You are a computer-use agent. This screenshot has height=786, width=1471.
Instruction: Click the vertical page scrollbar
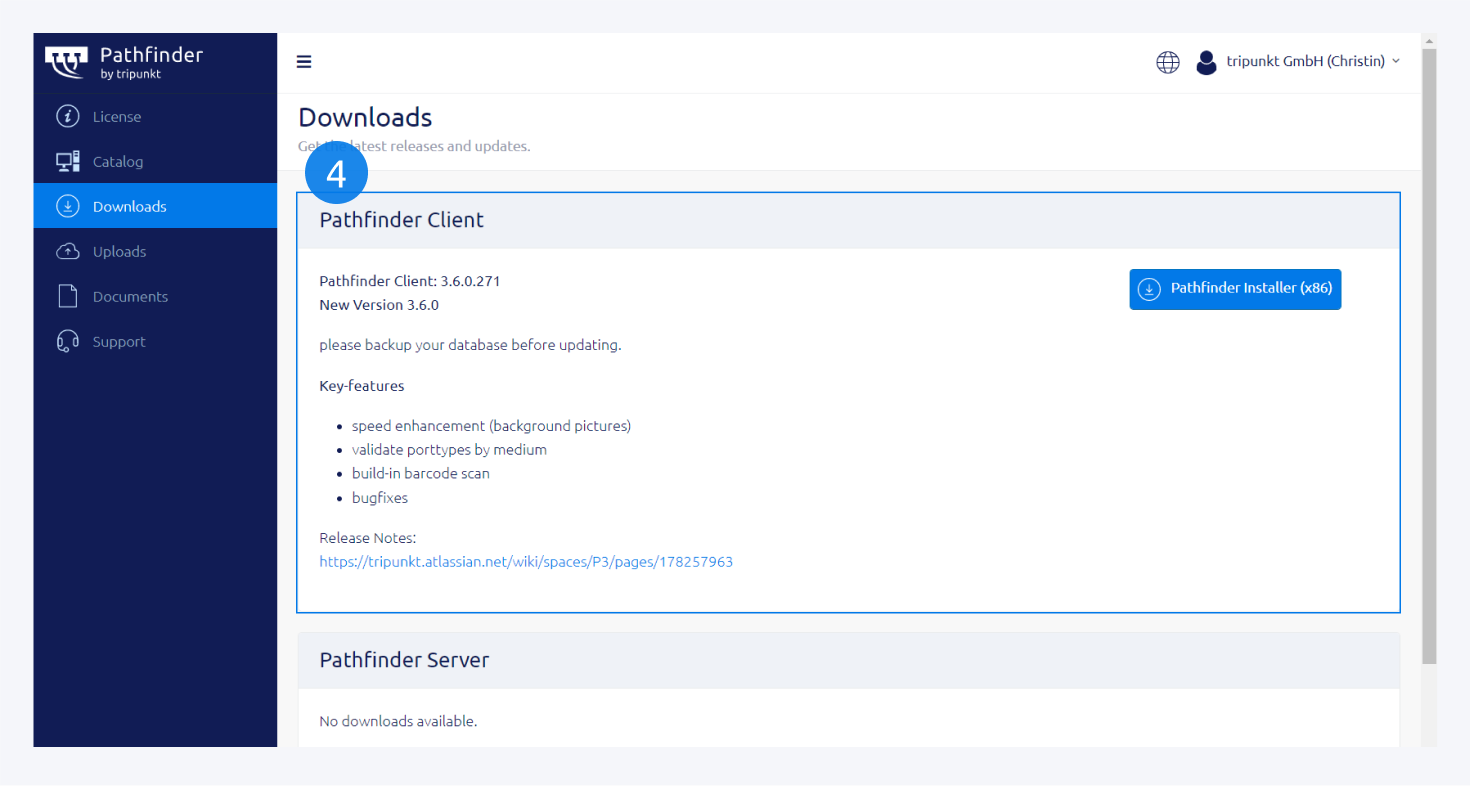(1429, 350)
